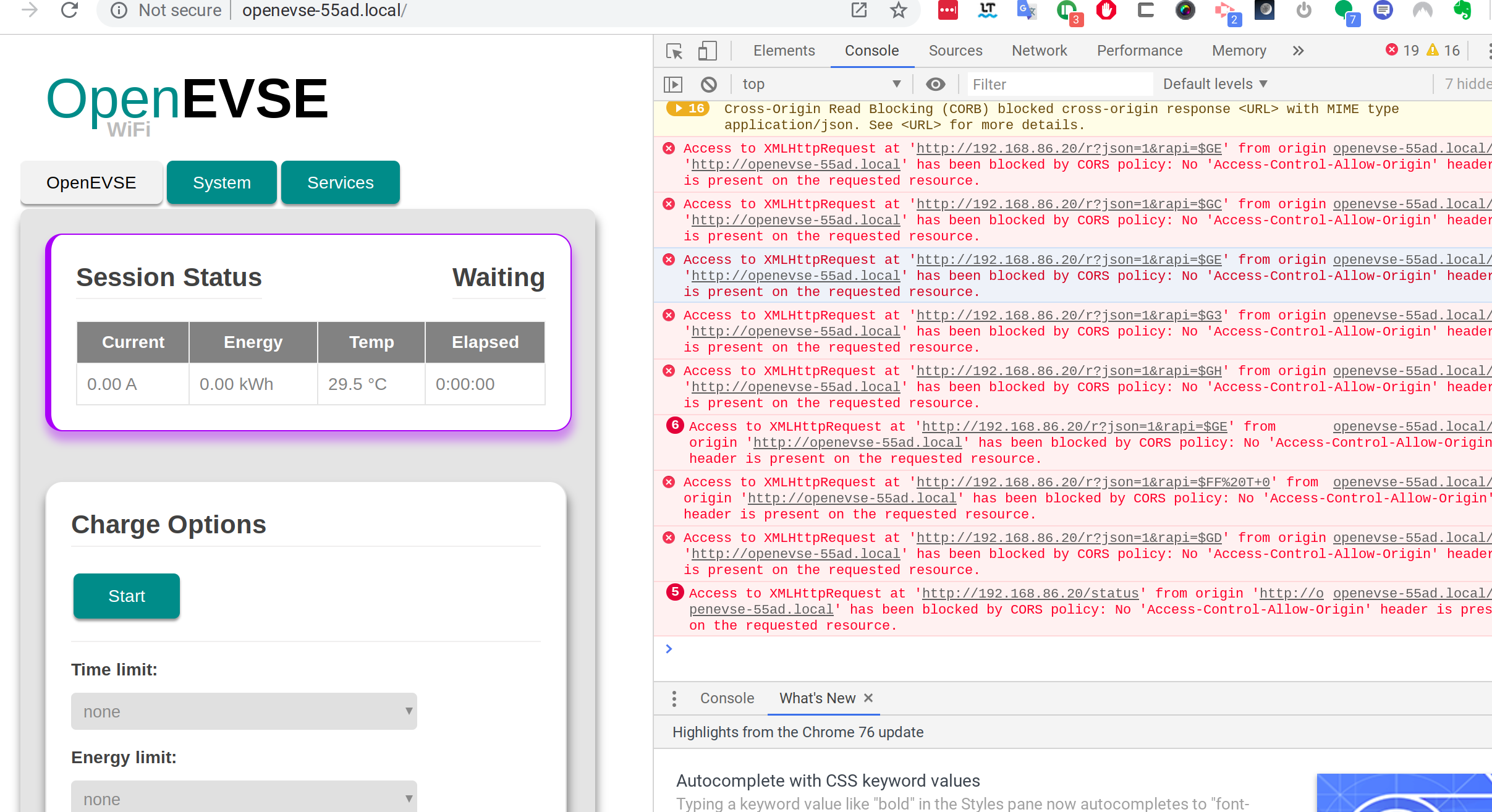
Task: Open the Google Translate extension
Action: [1026, 10]
